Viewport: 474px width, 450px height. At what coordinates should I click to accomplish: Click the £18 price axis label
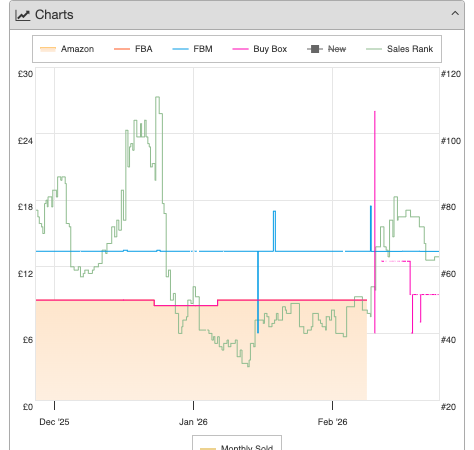point(25,207)
